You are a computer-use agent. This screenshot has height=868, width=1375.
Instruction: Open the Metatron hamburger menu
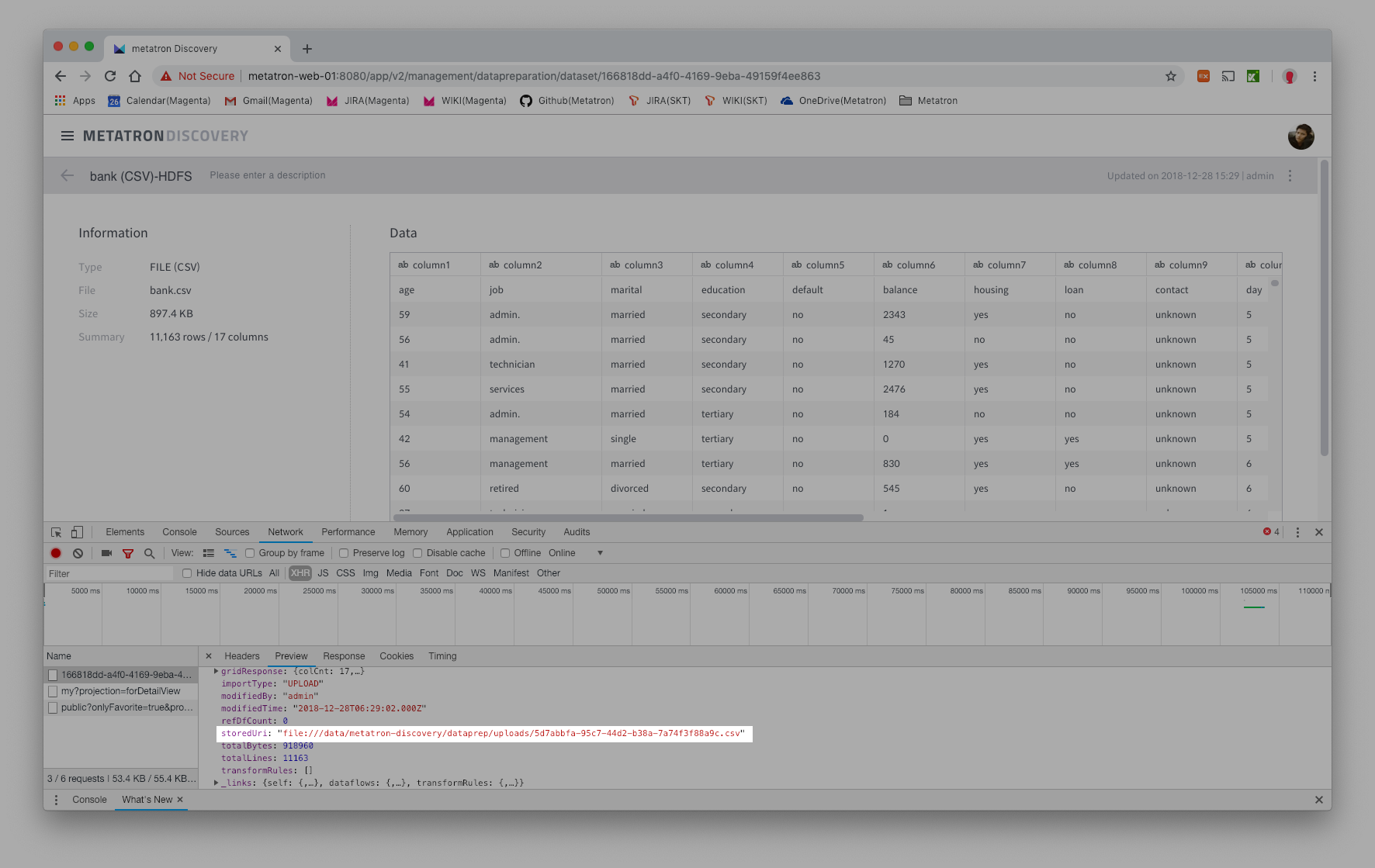(x=68, y=136)
